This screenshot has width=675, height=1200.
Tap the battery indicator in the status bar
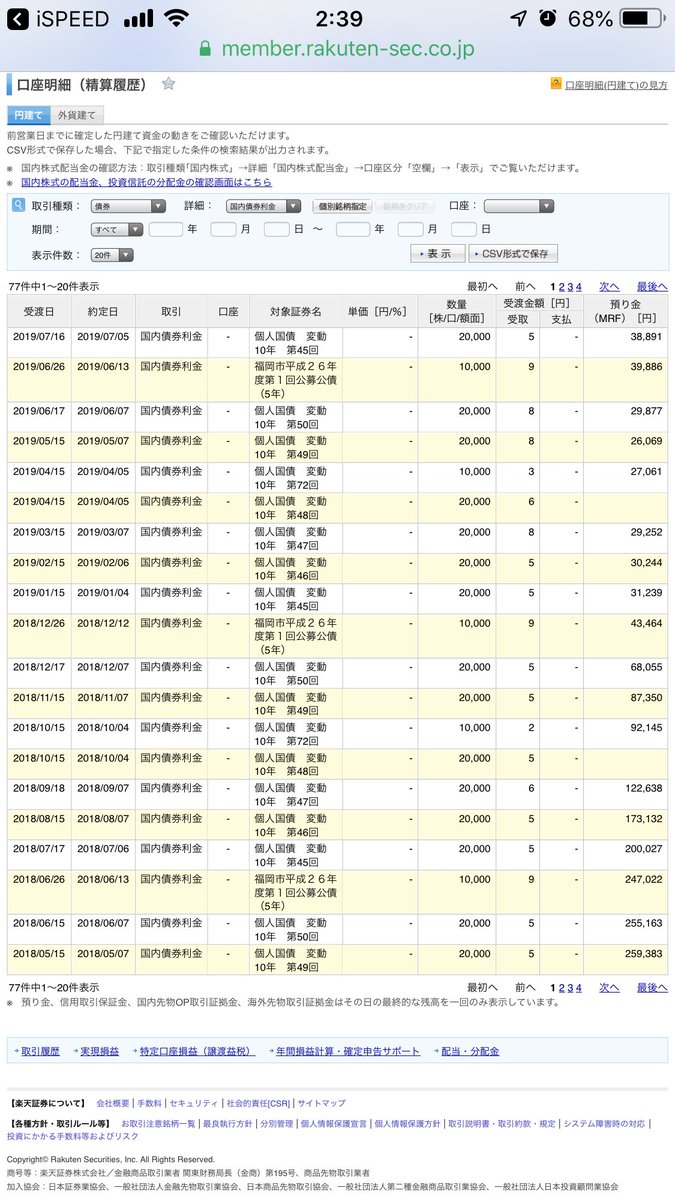point(641,19)
